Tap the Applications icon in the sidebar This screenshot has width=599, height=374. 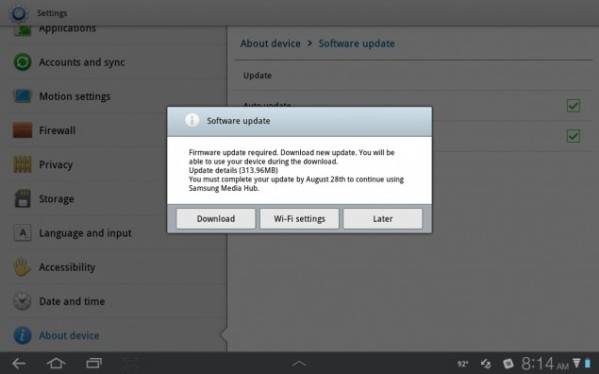(23, 31)
